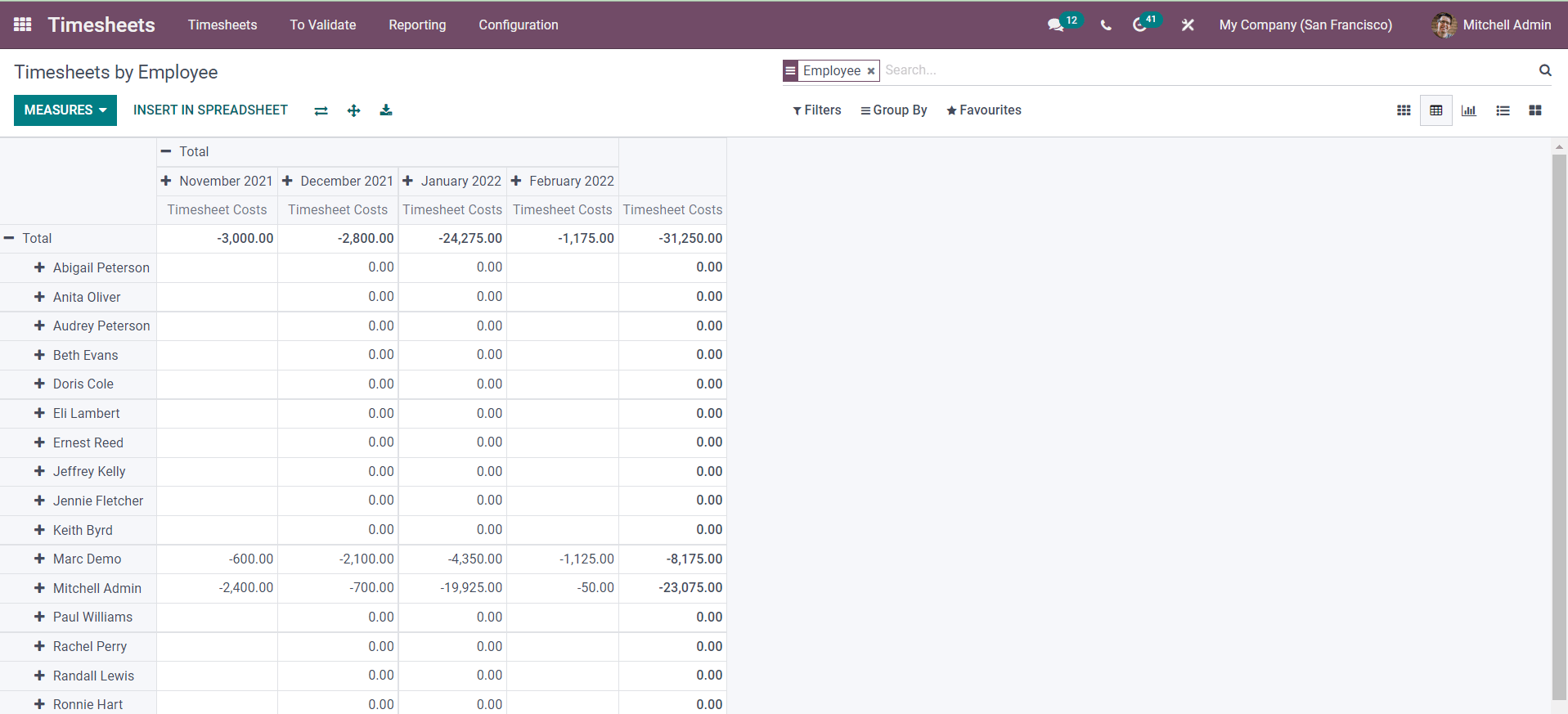1568x714 pixels.
Task: Click the debug tools cross icon
Action: (1188, 25)
